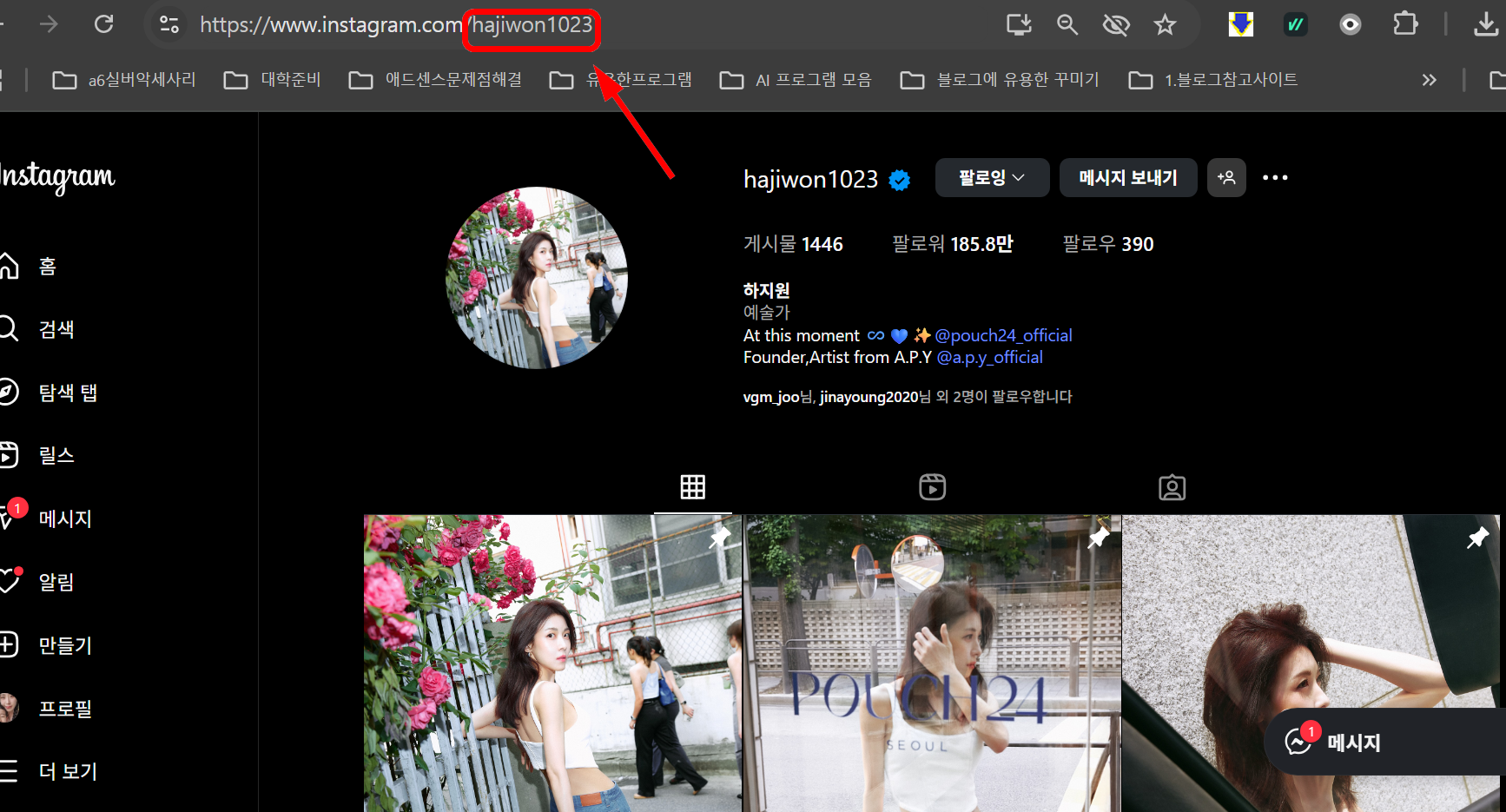Reload the page with the refresh icon
This screenshot has width=1506, height=812.
[x=104, y=23]
